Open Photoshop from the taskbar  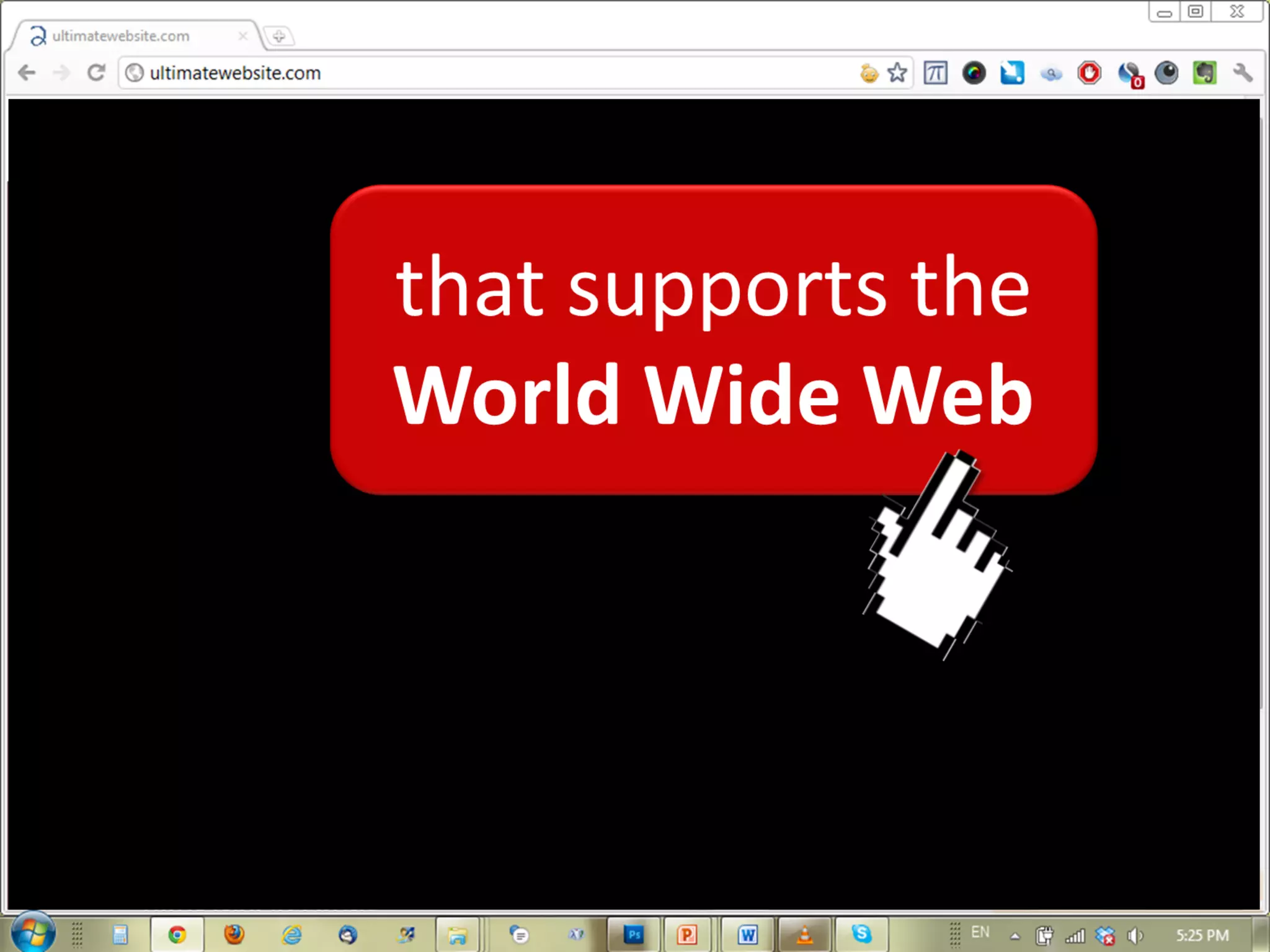[634, 934]
